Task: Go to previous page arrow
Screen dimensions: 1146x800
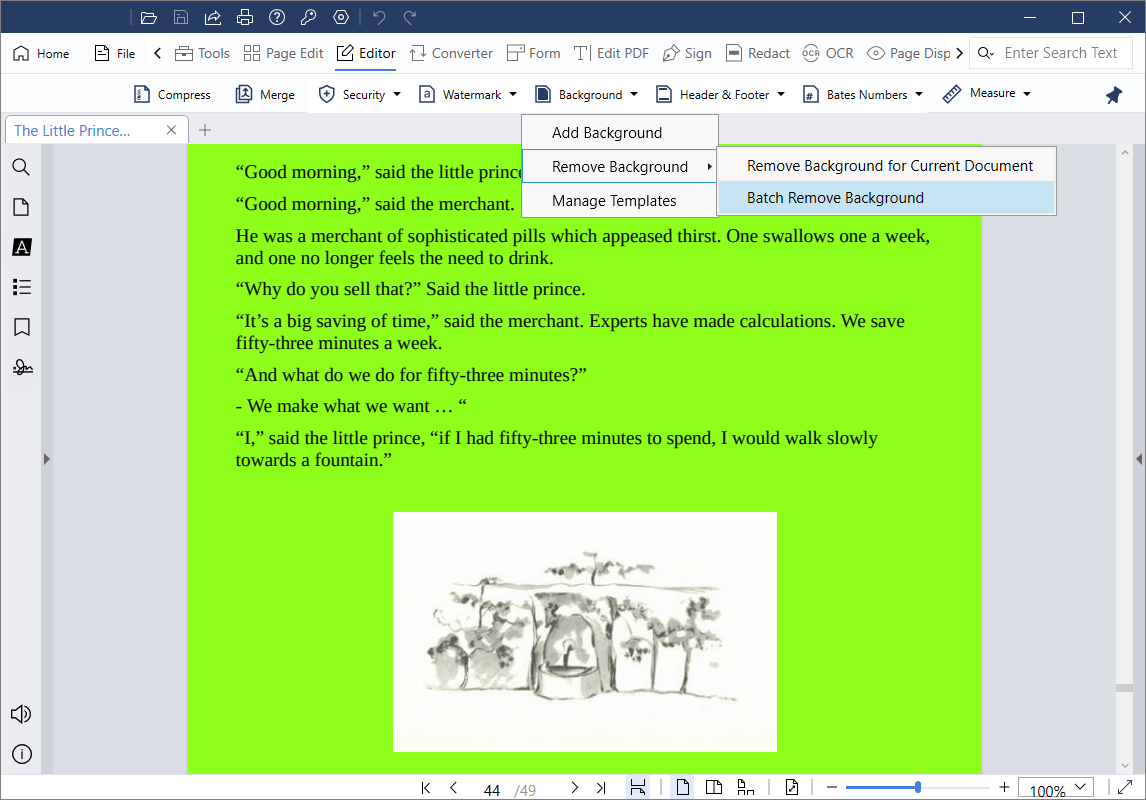Action: [x=454, y=788]
